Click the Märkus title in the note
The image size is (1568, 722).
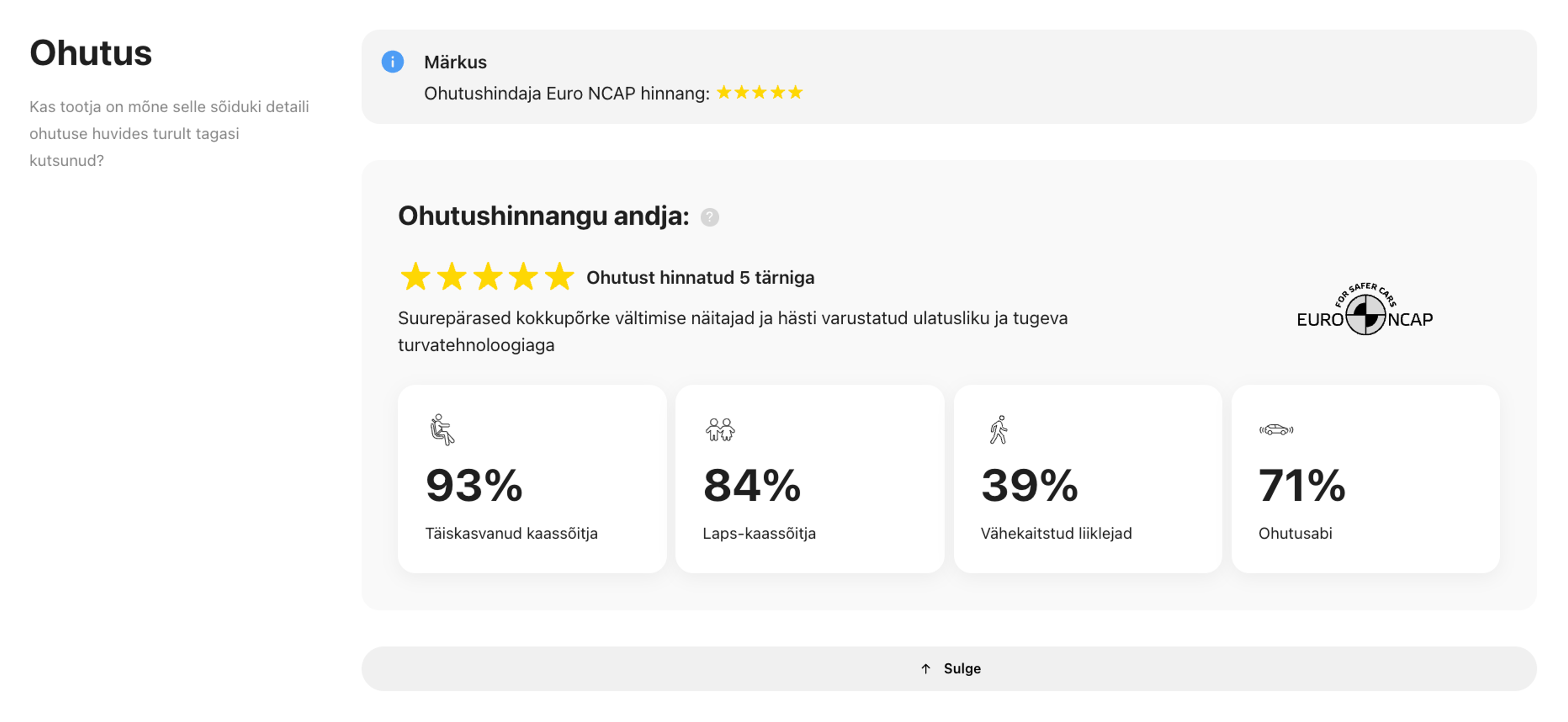(455, 62)
